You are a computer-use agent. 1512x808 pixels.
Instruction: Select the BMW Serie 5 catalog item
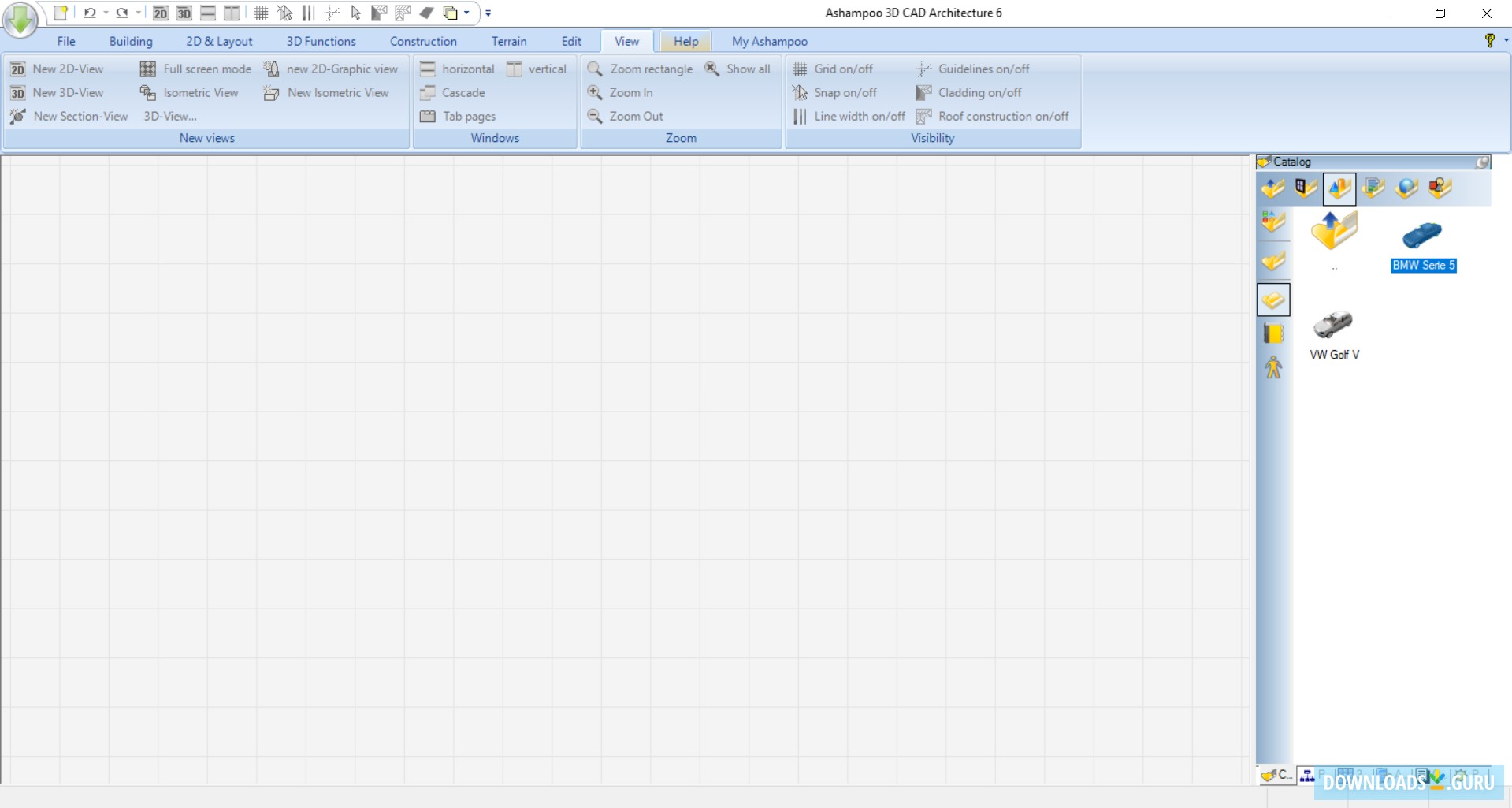[x=1423, y=247]
